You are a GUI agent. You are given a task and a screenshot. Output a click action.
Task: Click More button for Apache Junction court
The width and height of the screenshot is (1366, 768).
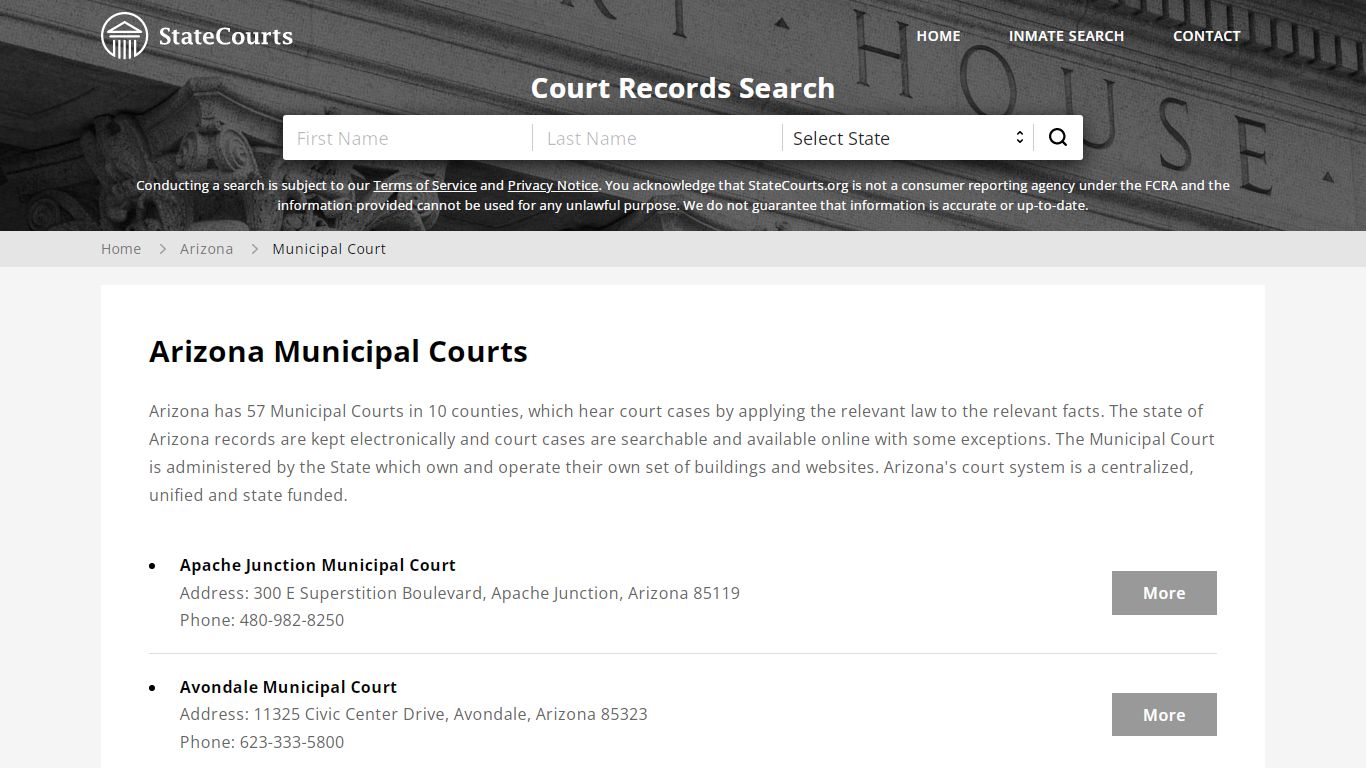pos(1164,593)
